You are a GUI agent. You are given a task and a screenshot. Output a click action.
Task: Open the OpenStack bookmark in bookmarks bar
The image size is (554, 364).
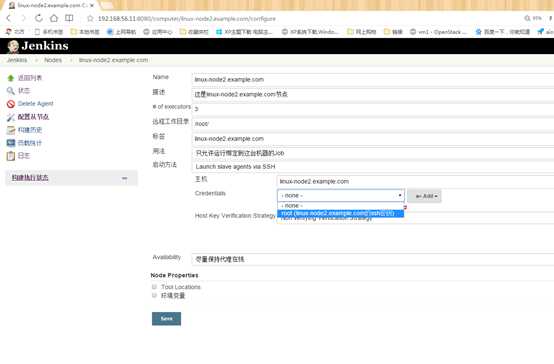pos(438,32)
